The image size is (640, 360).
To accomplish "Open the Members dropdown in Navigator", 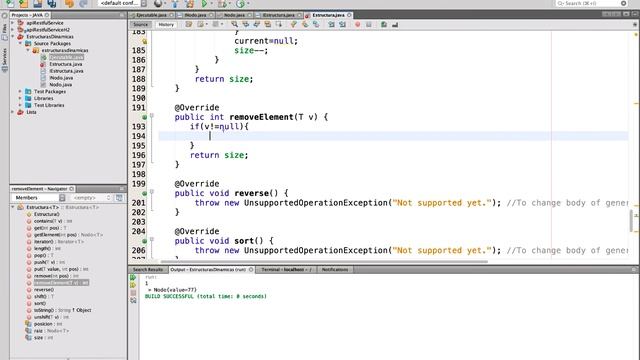I will tap(39, 198).
